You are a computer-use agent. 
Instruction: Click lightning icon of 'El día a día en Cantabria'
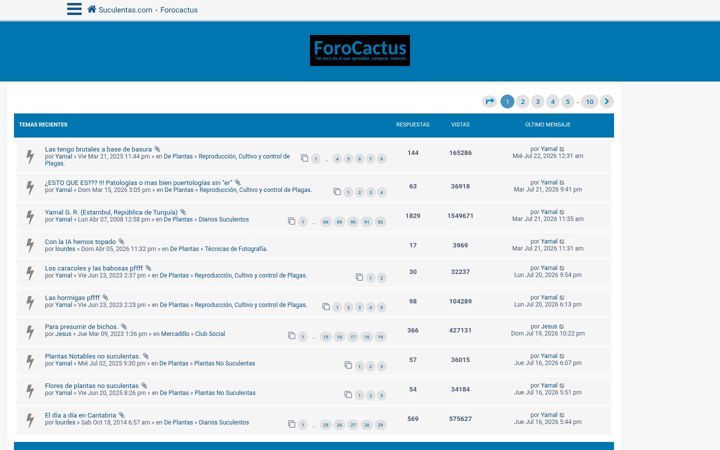click(x=30, y=420)
